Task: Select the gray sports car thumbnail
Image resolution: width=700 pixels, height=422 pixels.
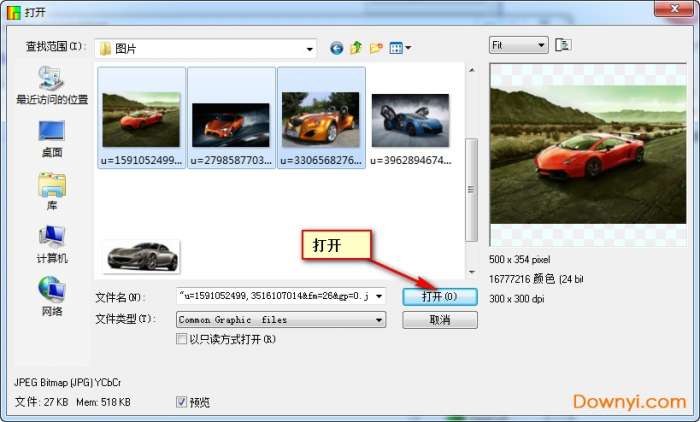Action: 141,256
